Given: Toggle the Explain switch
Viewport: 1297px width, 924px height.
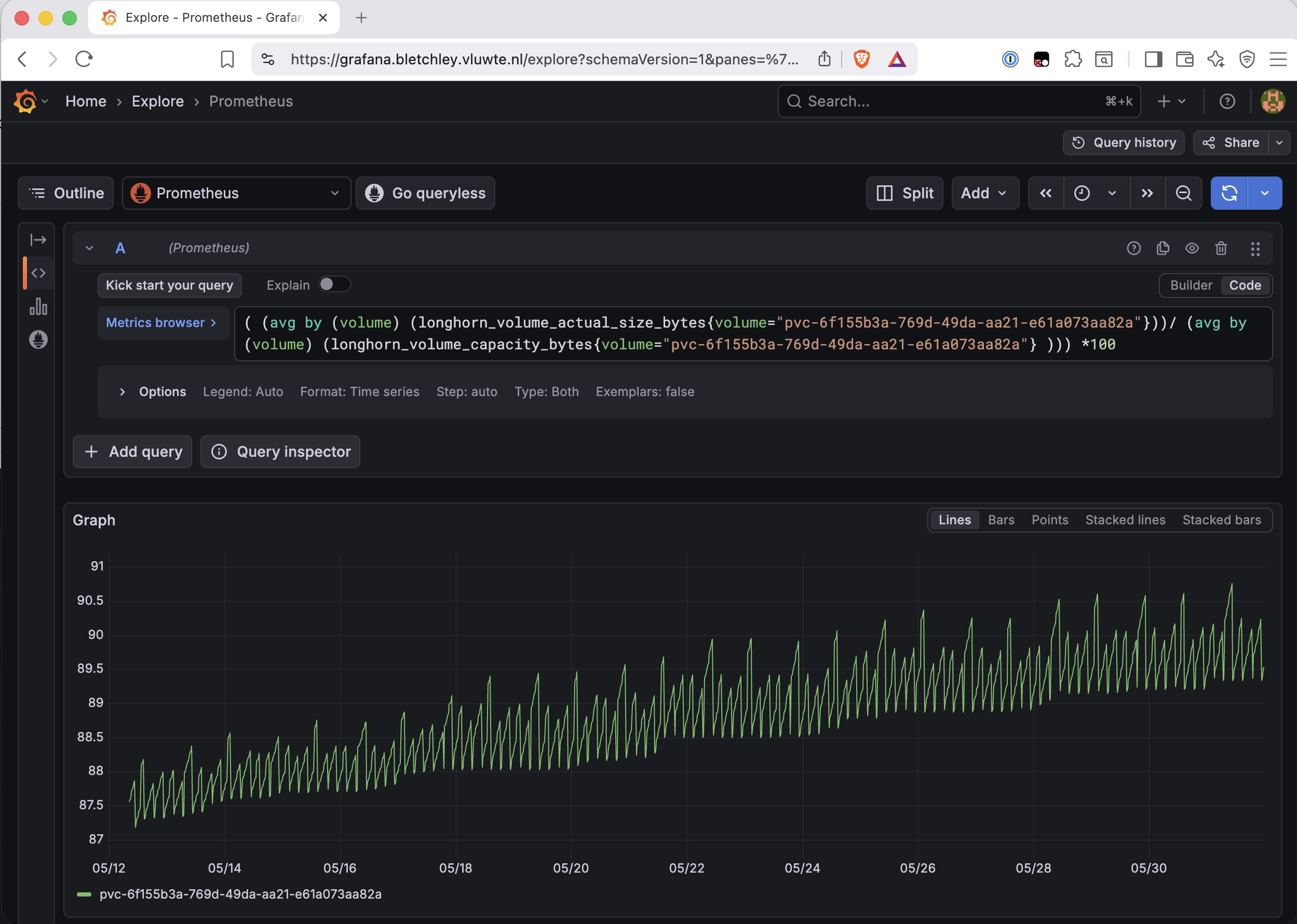Looking at the screenshot, I should point(334,284).
